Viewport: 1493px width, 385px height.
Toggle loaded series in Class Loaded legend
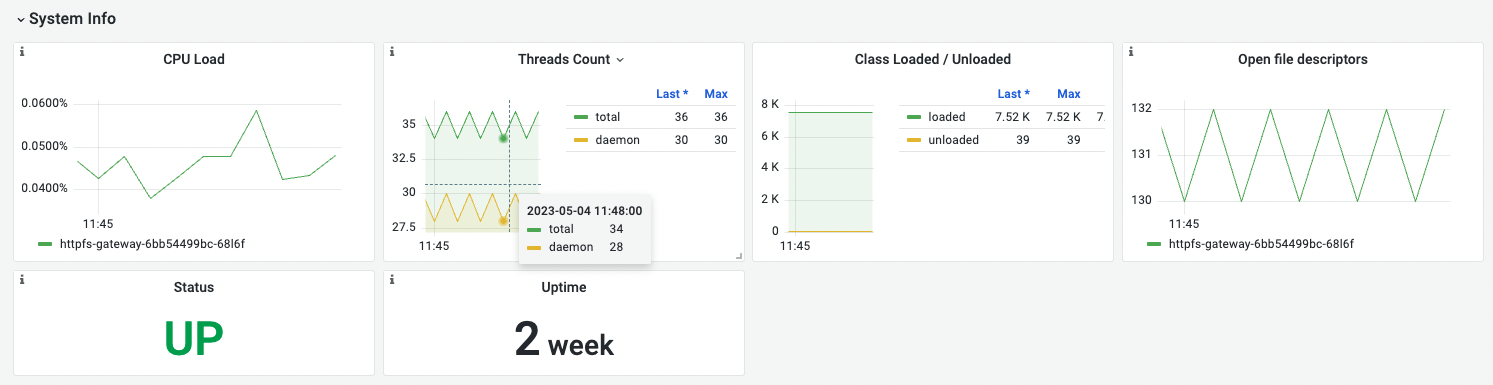point(946,117)
